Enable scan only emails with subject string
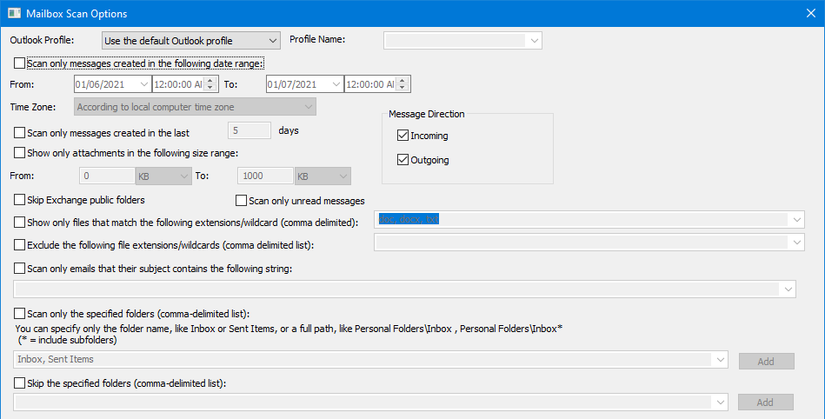 (x=19, y=268)
